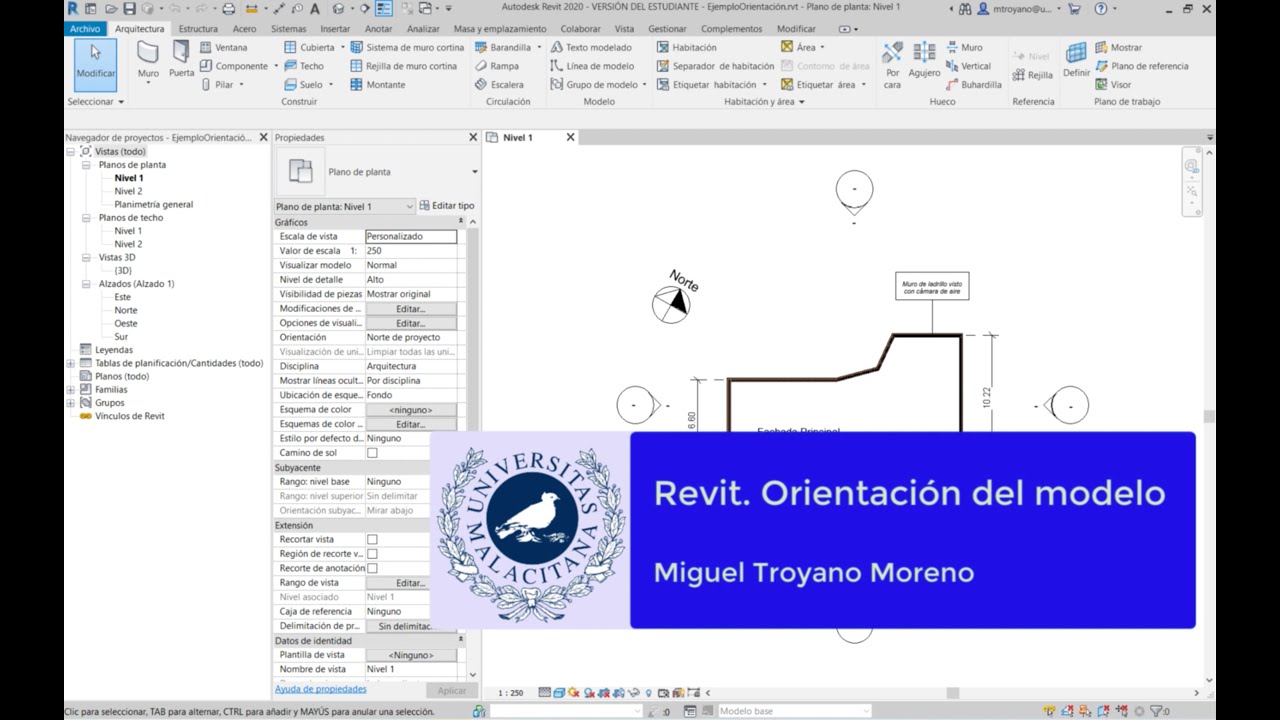Viewport: 1280px width, 720px height.
Task: Open the Archivo menu
Action: [86, 29]
